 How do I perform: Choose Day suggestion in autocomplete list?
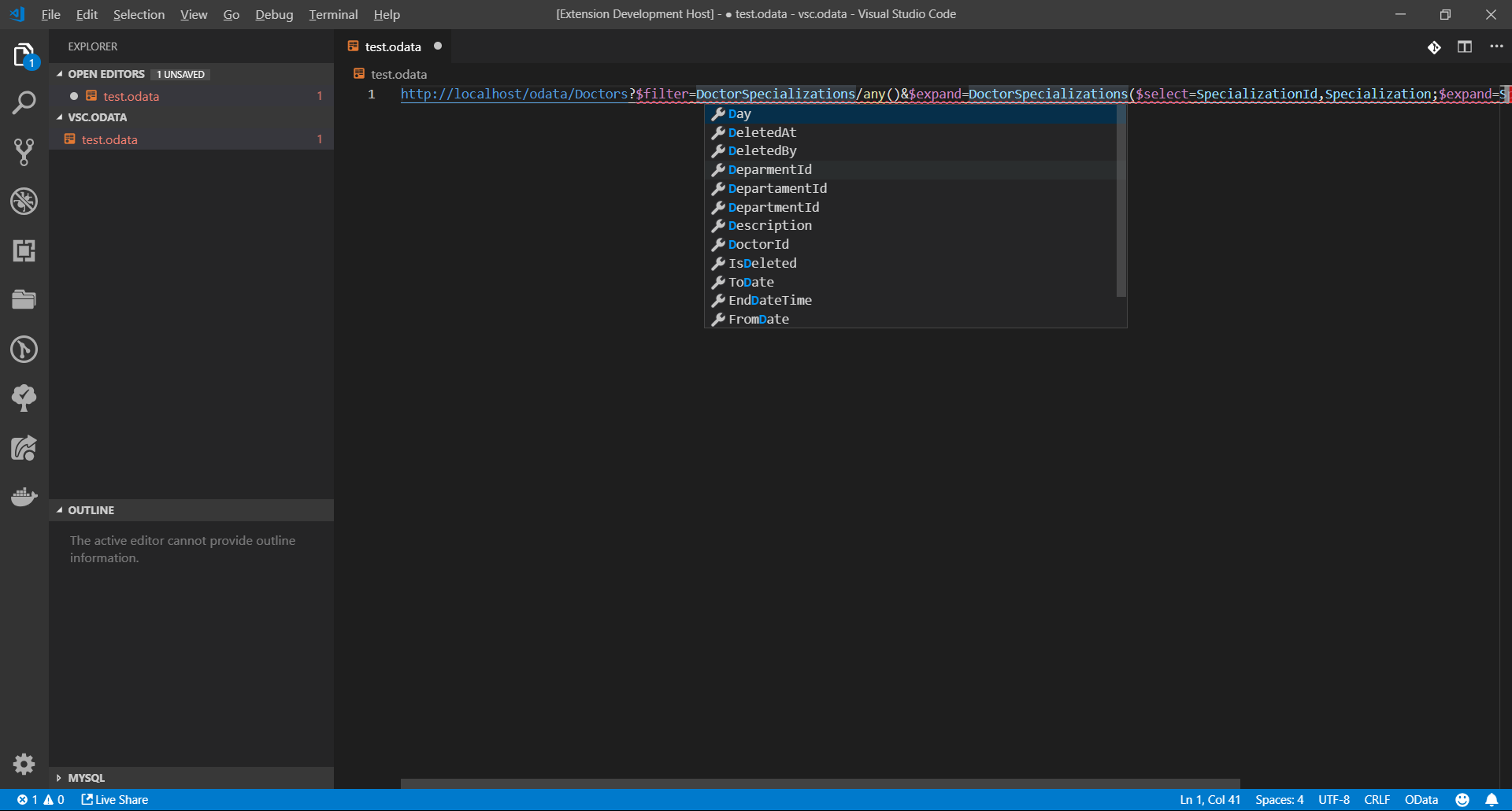tap(910, 113)
